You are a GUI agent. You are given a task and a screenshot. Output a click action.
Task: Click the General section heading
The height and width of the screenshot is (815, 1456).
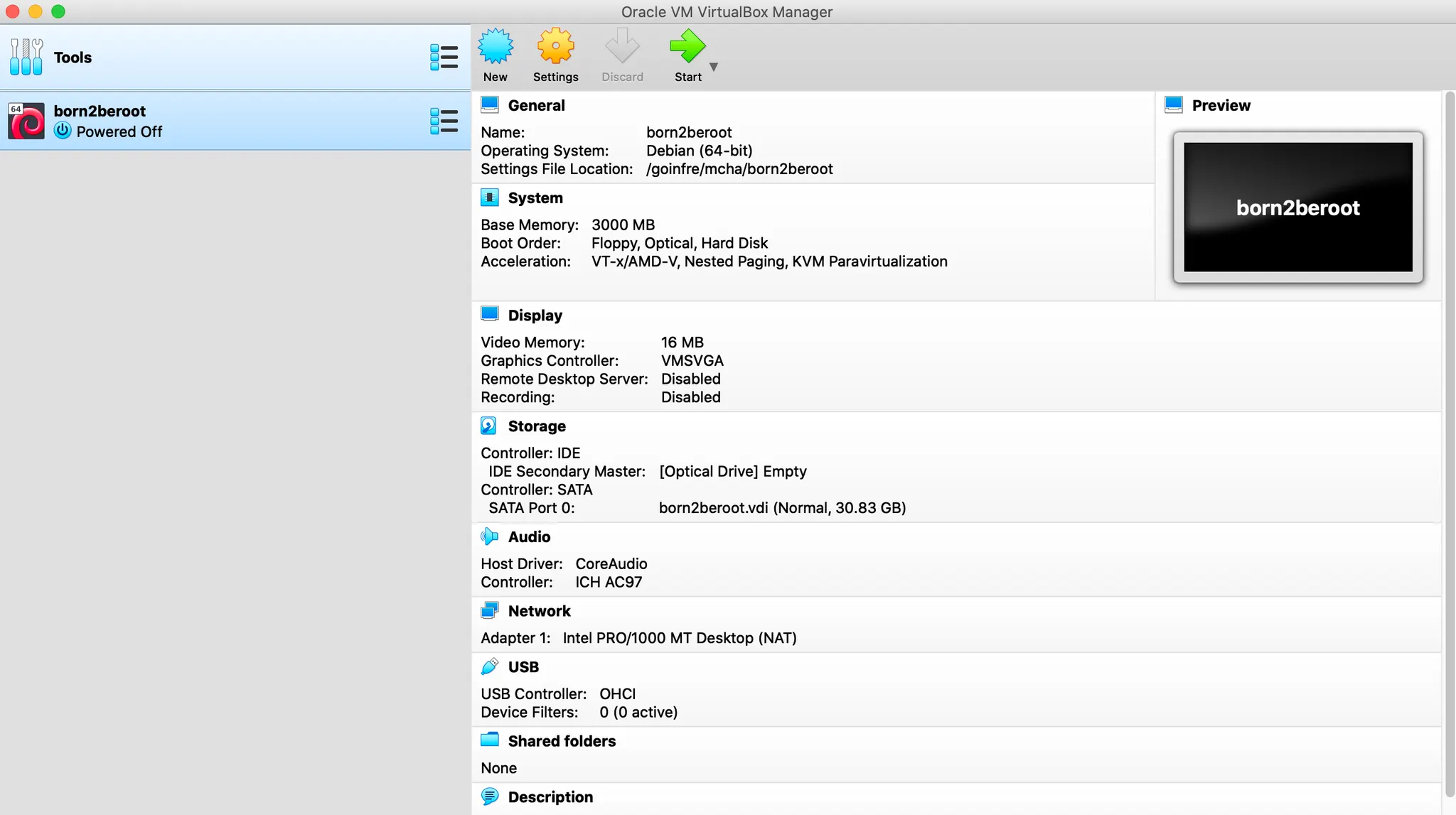[536, 106]
